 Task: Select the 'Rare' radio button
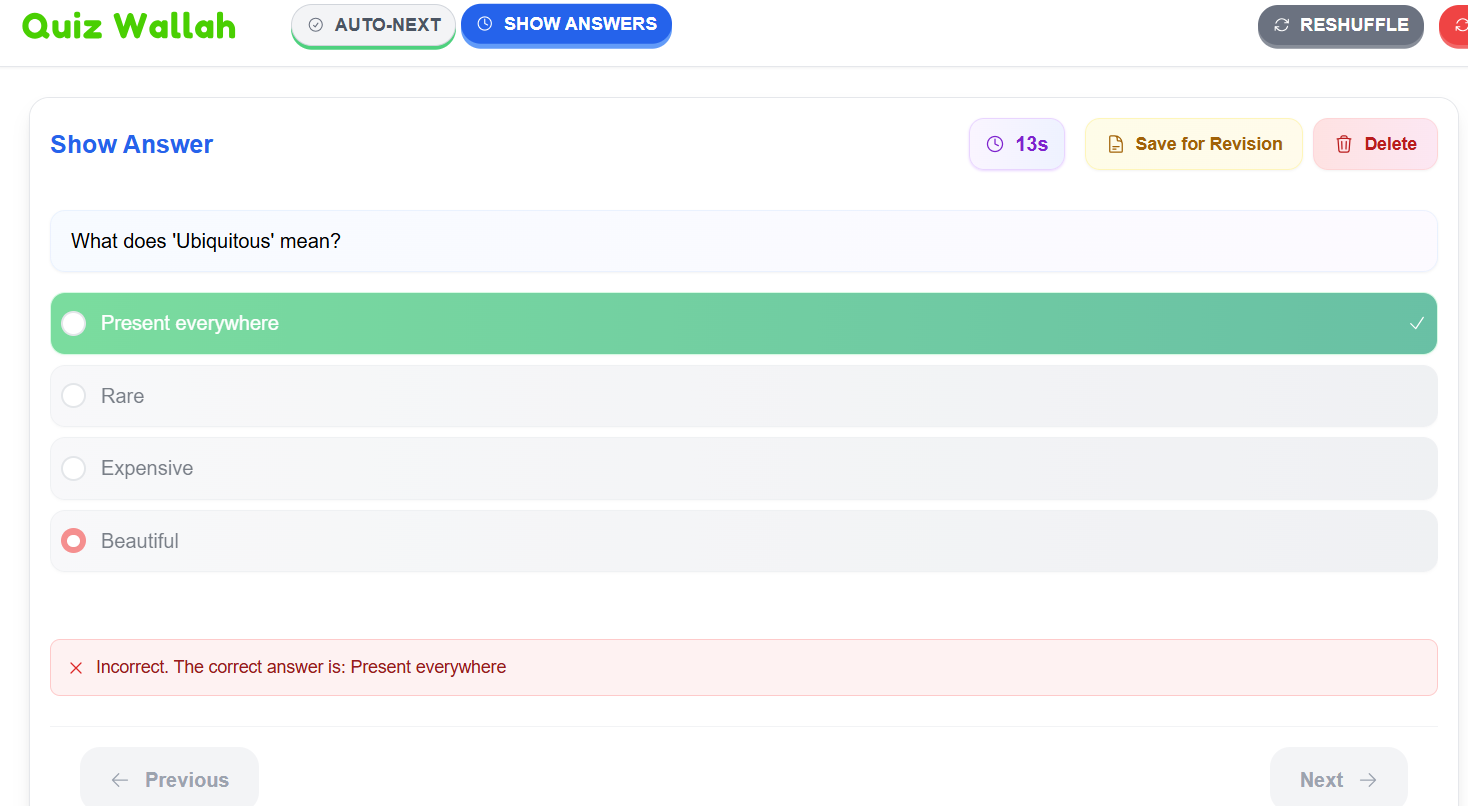(74, 396)
